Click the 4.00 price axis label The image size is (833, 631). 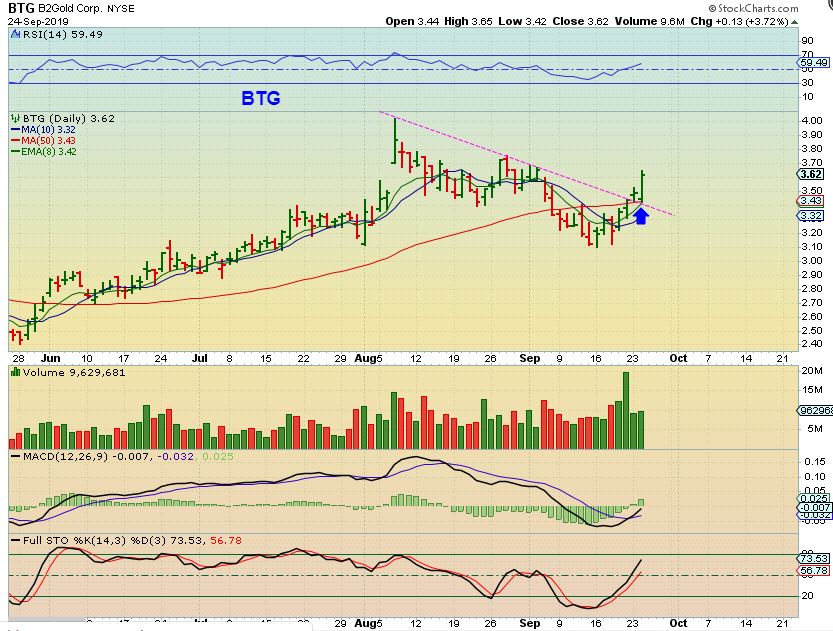coord(812,121)
